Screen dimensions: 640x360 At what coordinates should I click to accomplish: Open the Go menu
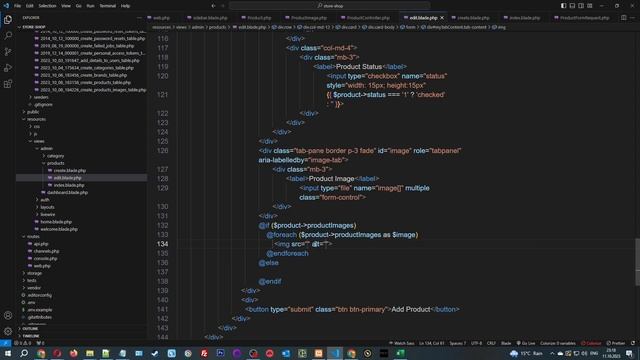(x=78, y=6)
